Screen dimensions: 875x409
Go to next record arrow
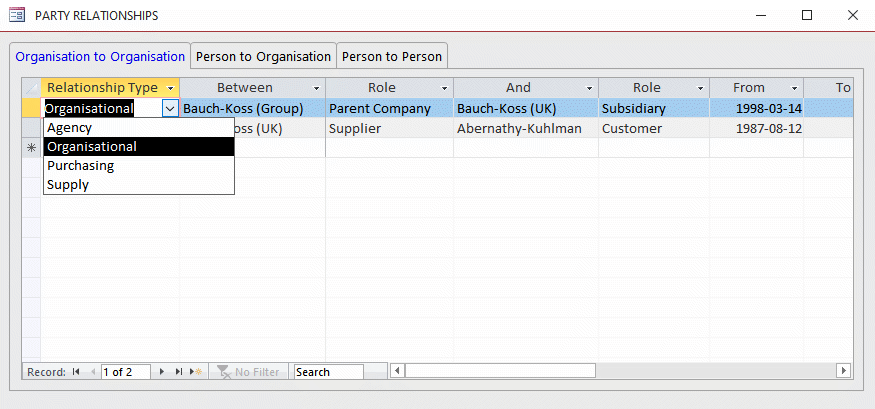162,372
